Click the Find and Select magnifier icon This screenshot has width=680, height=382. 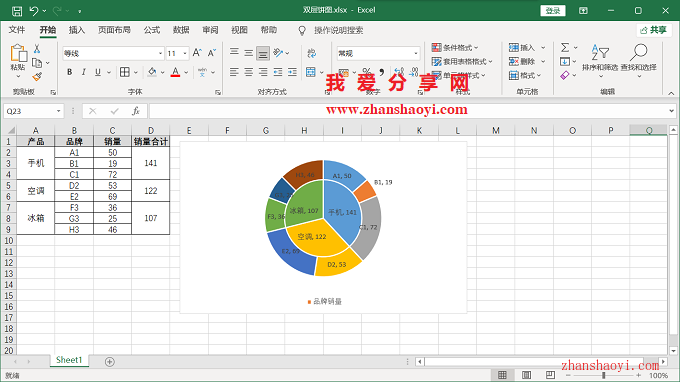[x=638, y=52]
